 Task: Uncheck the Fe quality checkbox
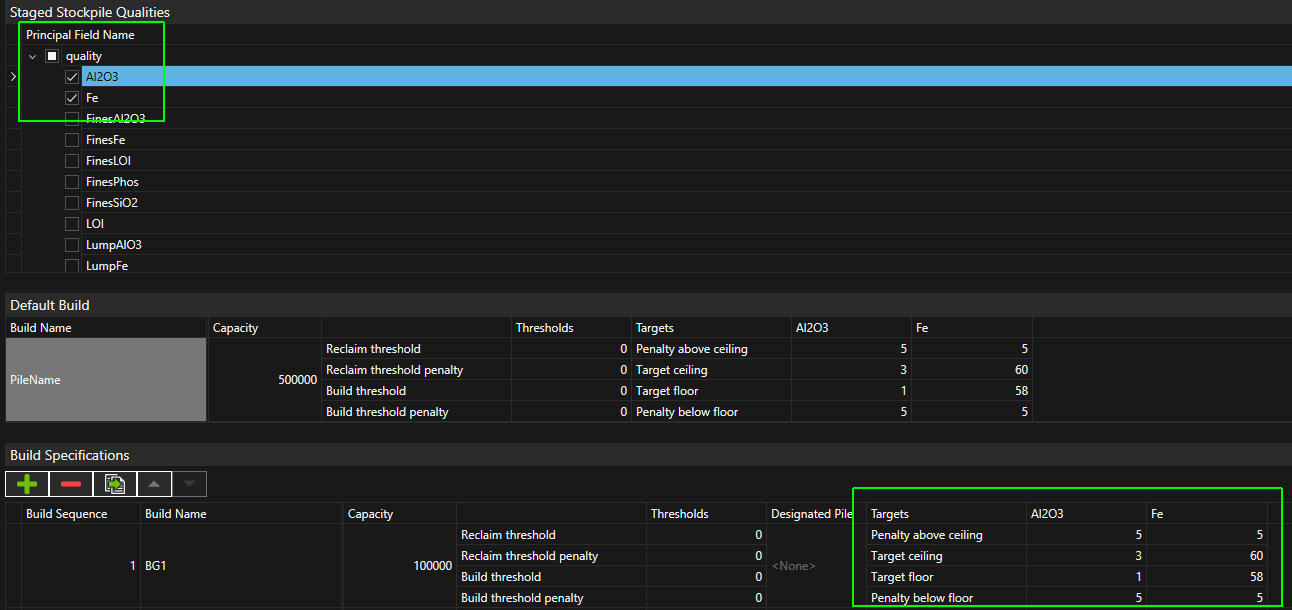point(72,98)
